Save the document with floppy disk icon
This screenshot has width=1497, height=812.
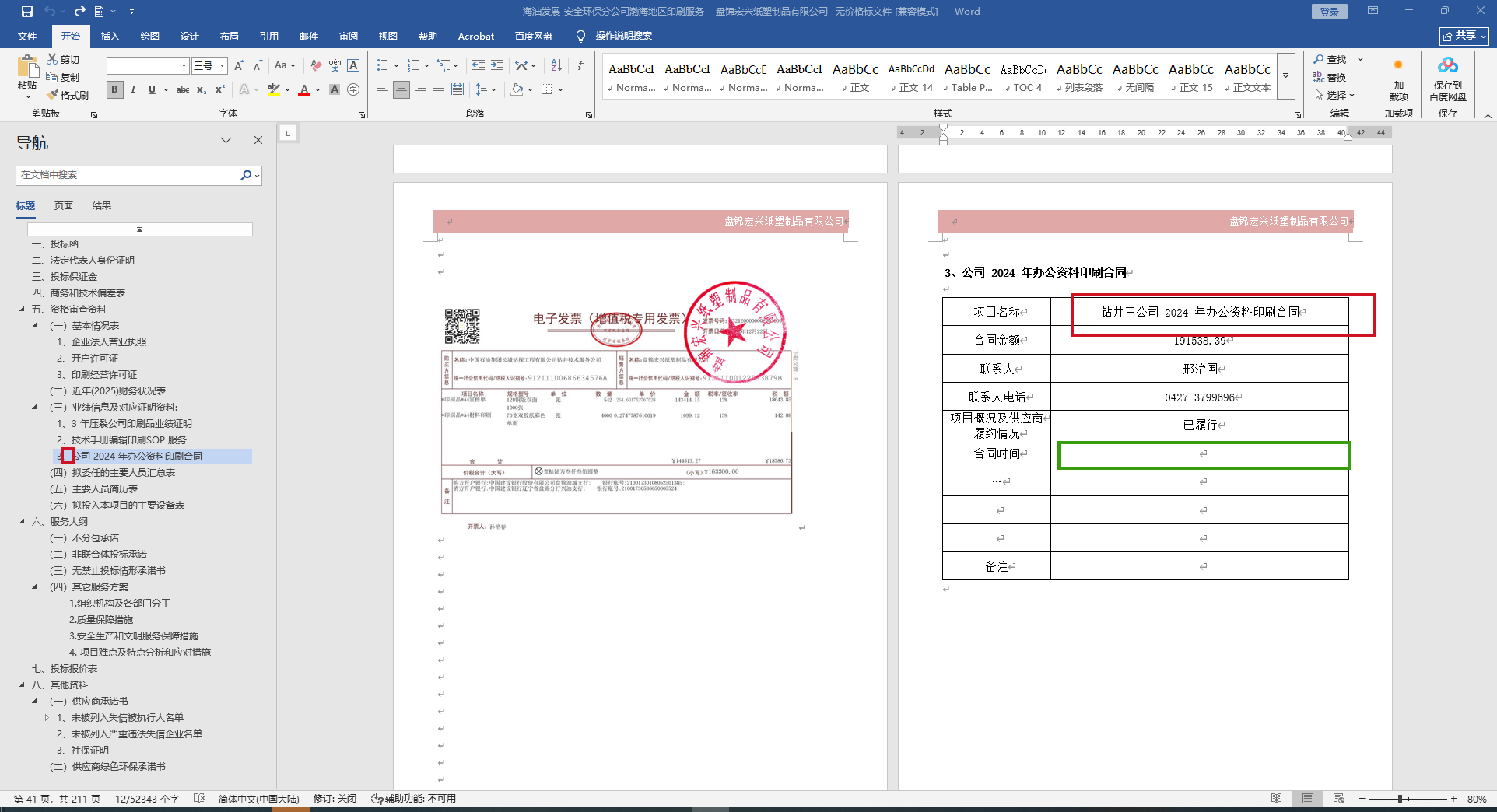point(26,12)
